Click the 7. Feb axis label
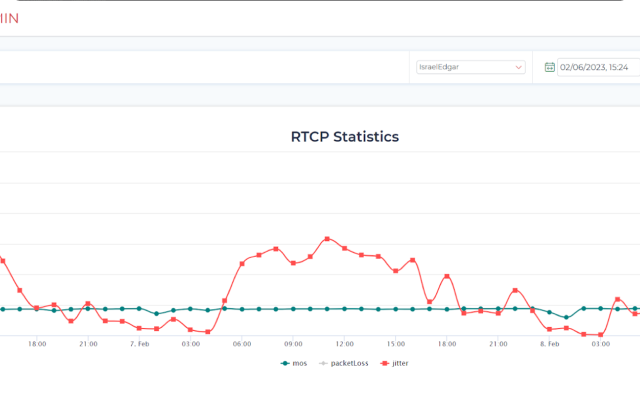The image size is (640, 400). (140, 344)
